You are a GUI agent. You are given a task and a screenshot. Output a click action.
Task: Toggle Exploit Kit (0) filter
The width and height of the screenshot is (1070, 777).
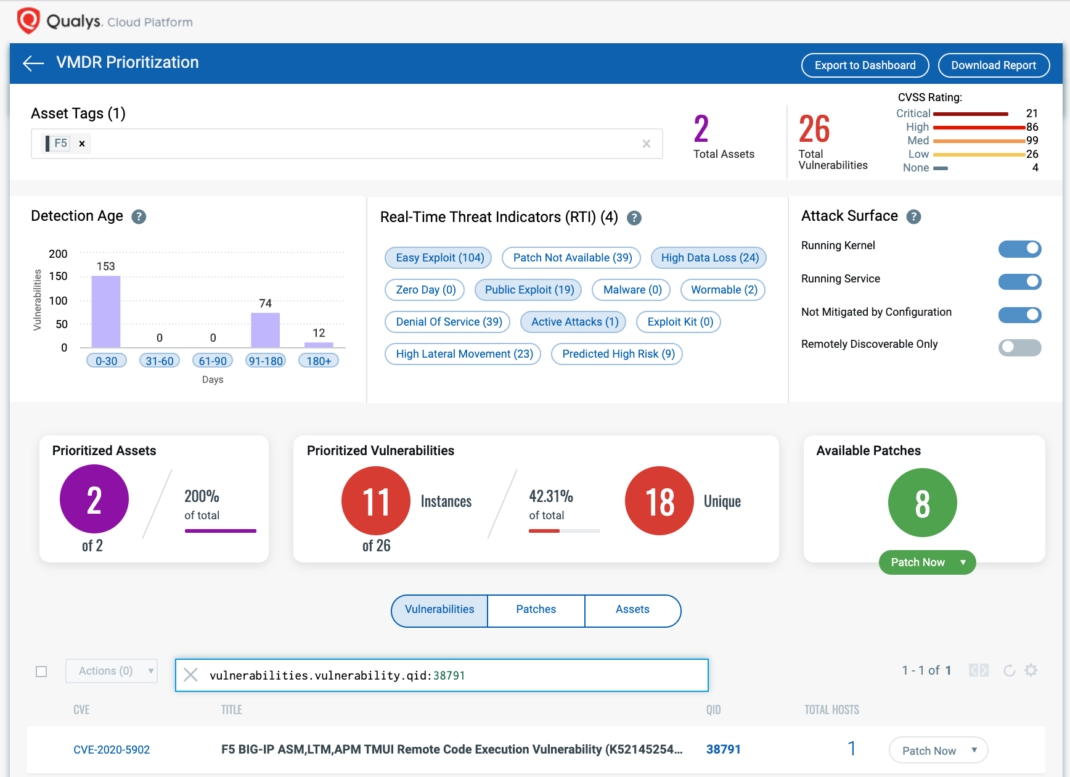(x=679, y=322)
